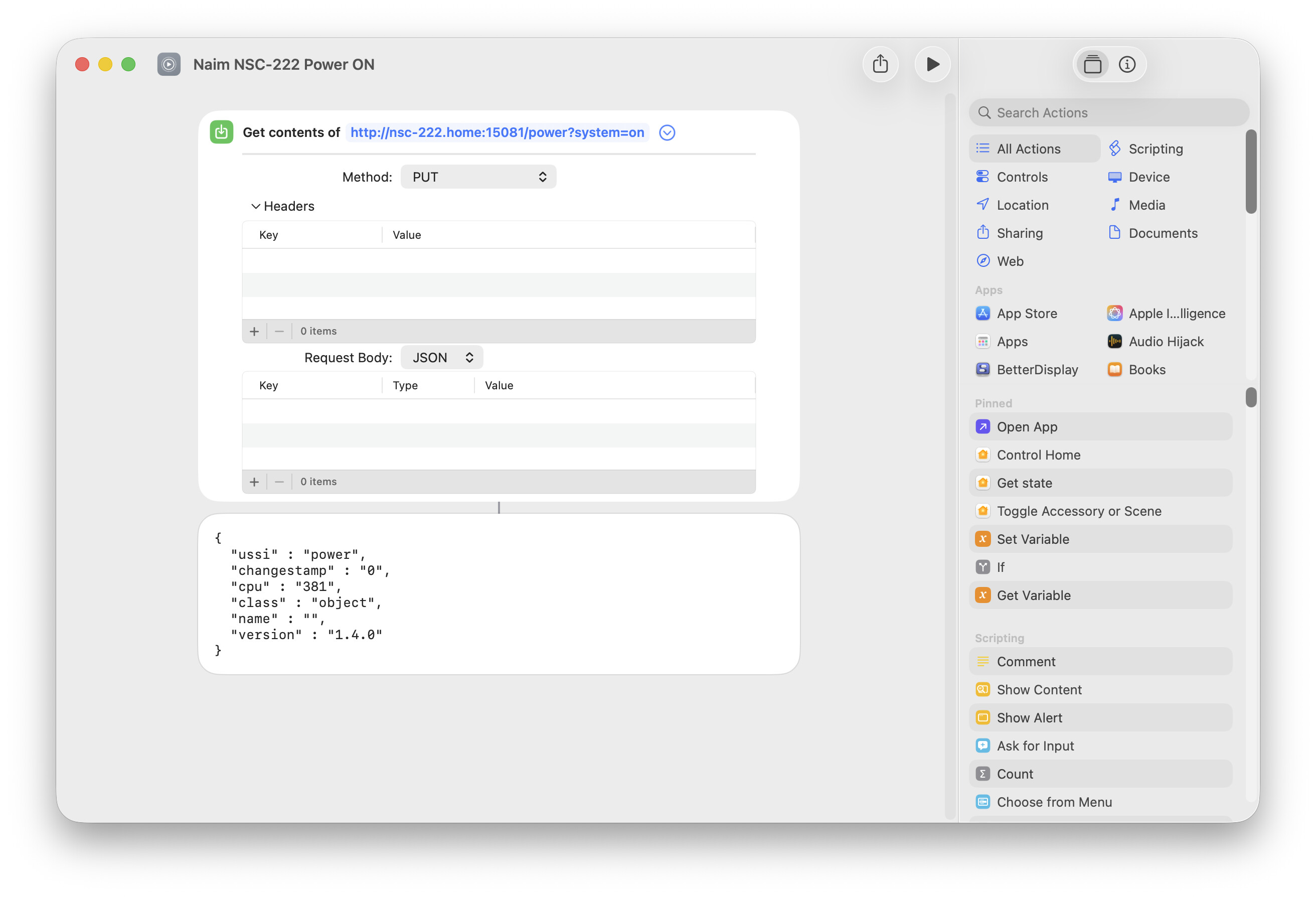
Task: Click the Search Actions field
Action: [1109, 113]
